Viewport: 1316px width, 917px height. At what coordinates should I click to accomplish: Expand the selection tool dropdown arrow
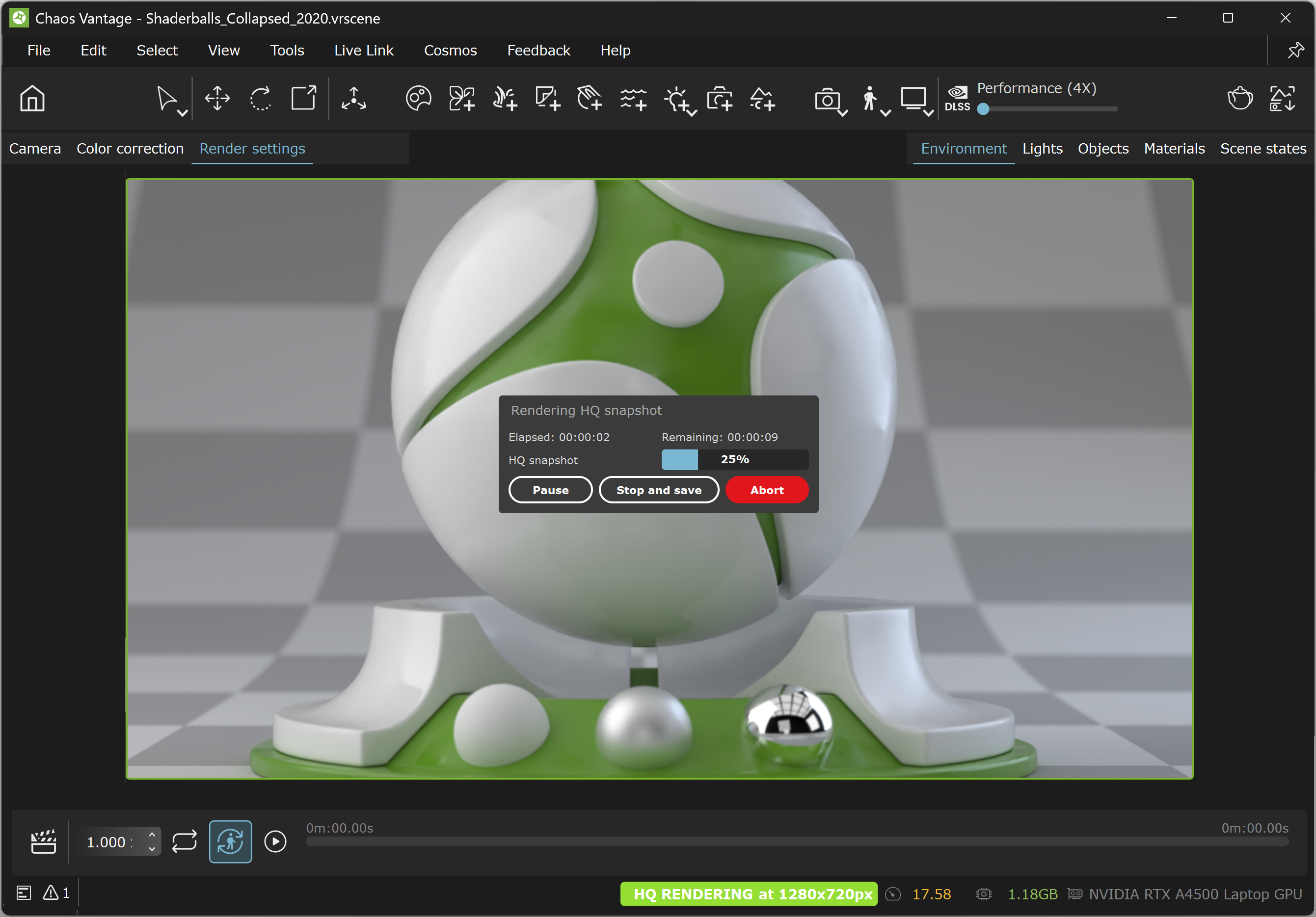(x=182, y=113)
